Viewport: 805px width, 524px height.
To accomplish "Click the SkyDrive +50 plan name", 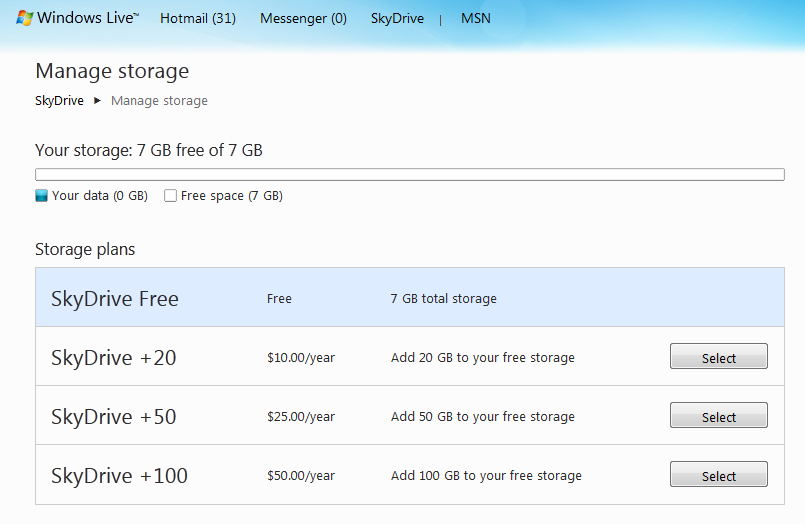I will [x=114, y=416].
